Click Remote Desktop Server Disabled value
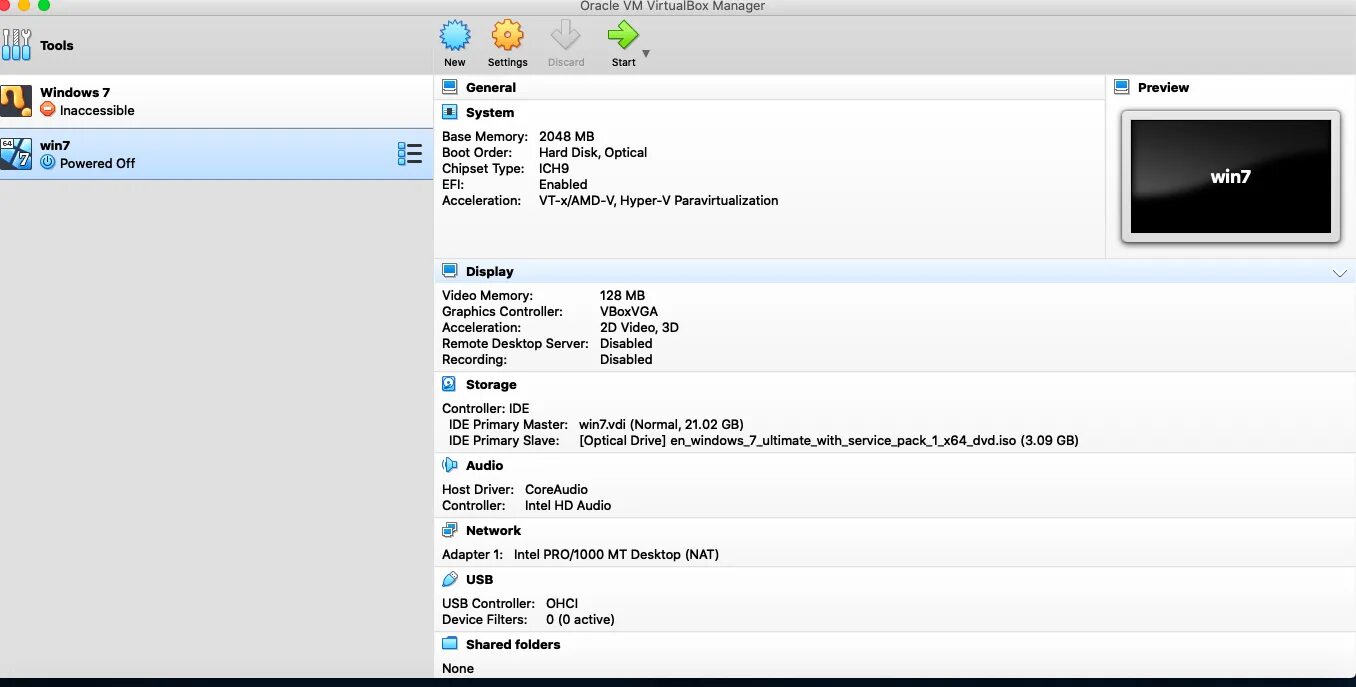Screen dimensions: 1356x687 tap(626, 343)
